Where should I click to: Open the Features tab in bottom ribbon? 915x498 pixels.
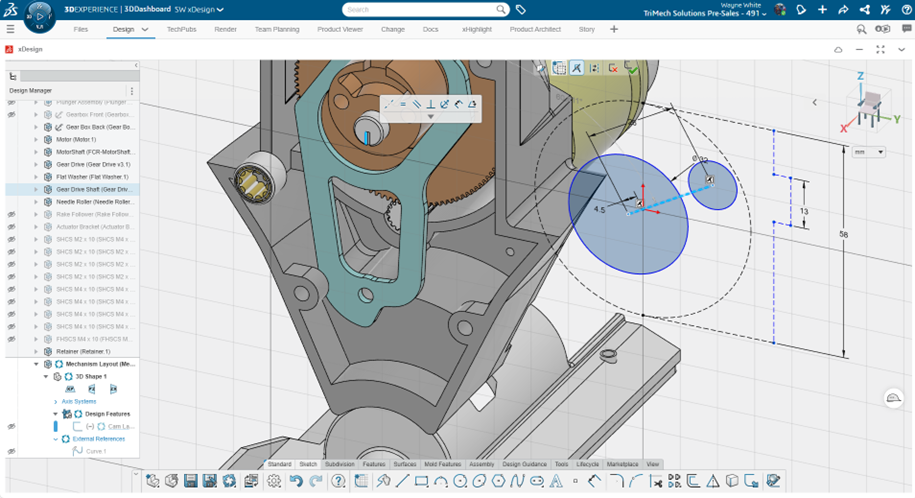374,464
